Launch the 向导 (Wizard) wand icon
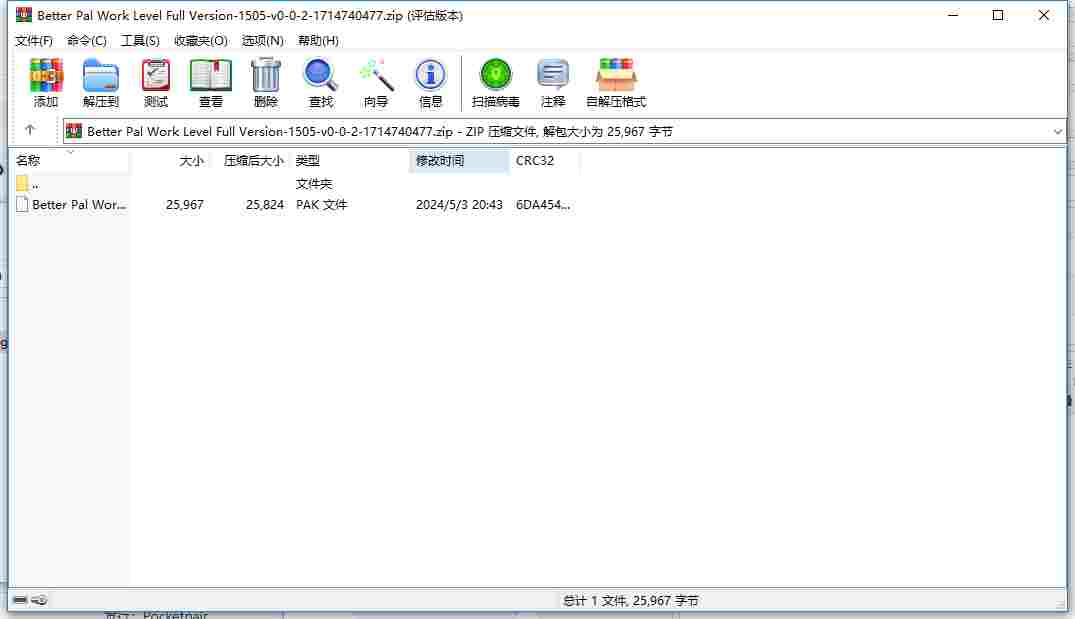The width and height of the screenshot is (1075, 619). pos(376,83)
